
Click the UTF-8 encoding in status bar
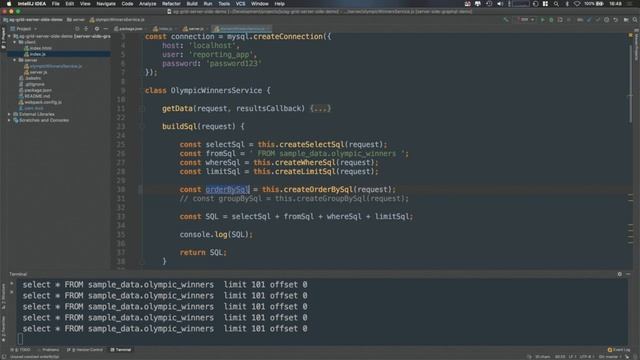[586, 357]
